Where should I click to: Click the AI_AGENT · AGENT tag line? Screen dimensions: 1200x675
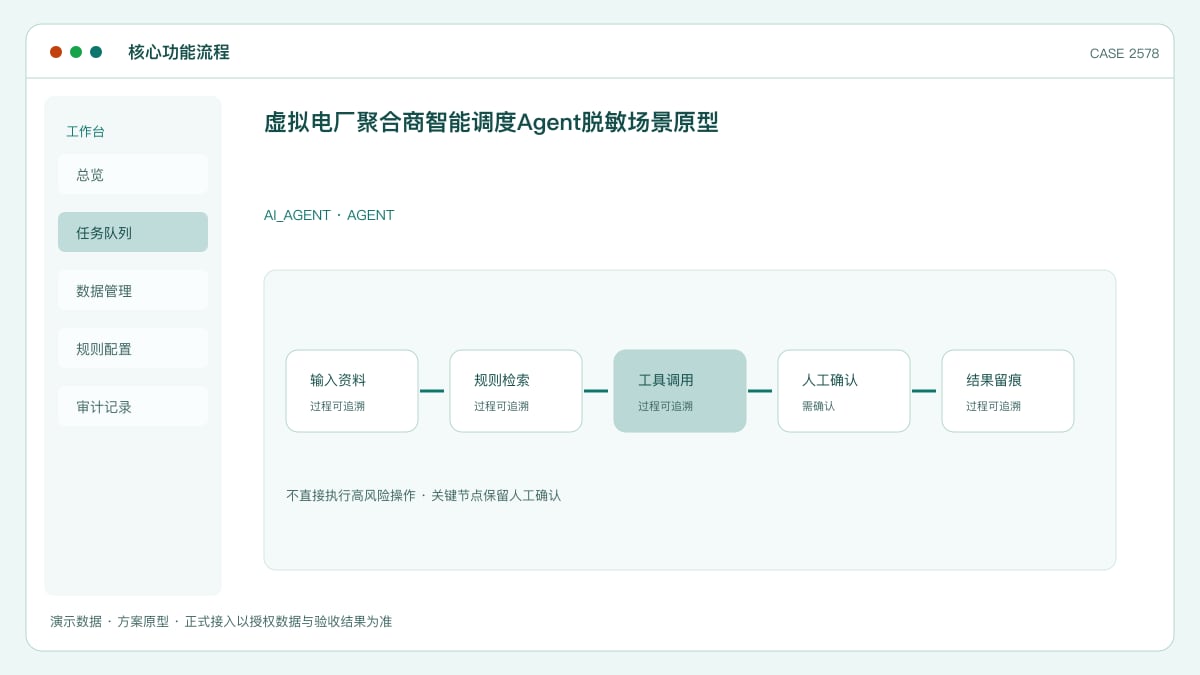point(329,215)
